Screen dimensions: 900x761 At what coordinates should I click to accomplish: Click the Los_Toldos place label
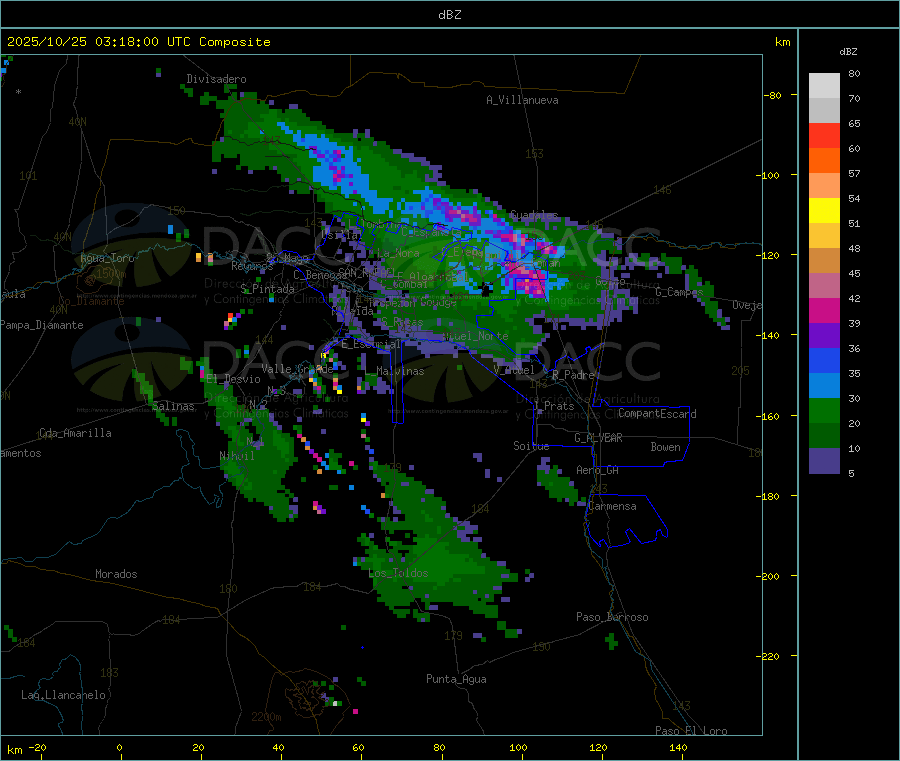(398, 573)
